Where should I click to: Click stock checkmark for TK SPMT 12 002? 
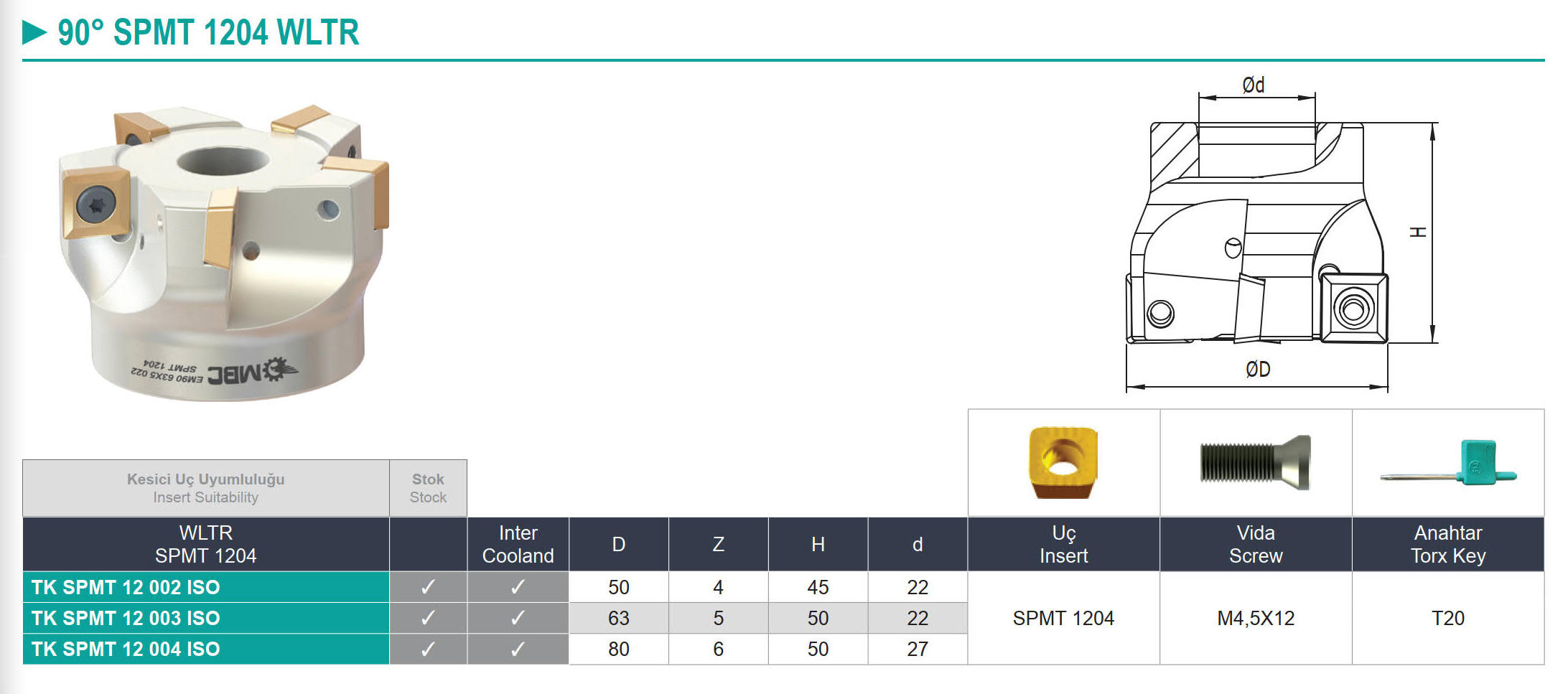[428, 587]
